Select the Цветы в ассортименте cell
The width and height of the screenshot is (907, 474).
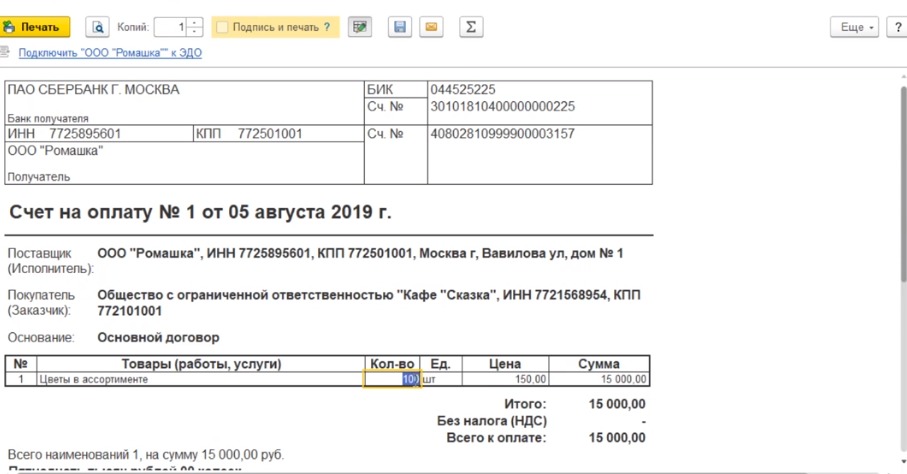point(198,379)
